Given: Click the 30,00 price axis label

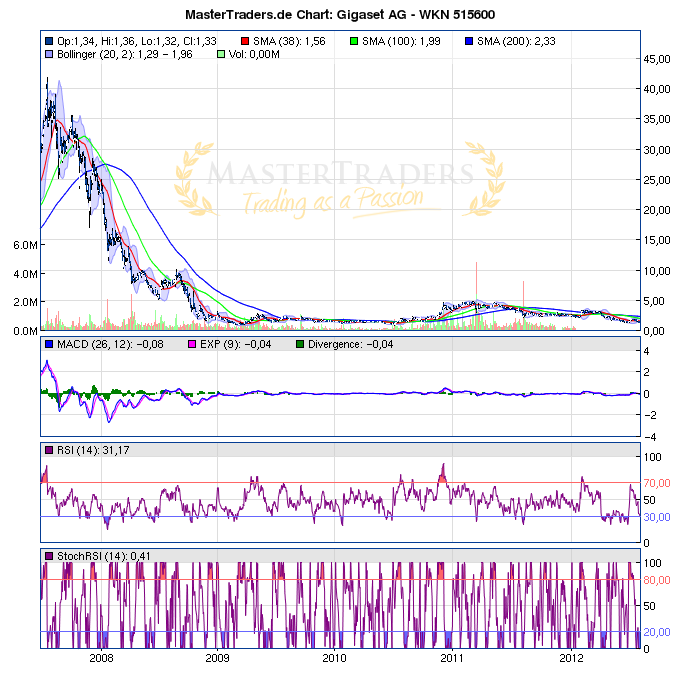Looking at the screenshot, I should coord(657,150).
